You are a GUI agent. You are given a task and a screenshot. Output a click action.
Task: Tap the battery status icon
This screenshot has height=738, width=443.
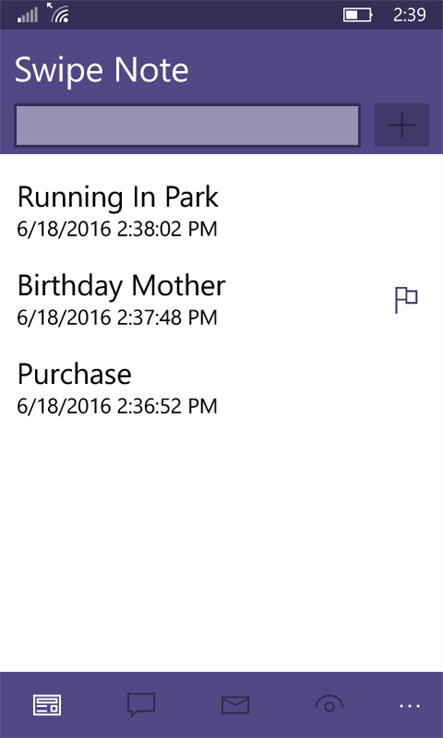click(357, 15)
